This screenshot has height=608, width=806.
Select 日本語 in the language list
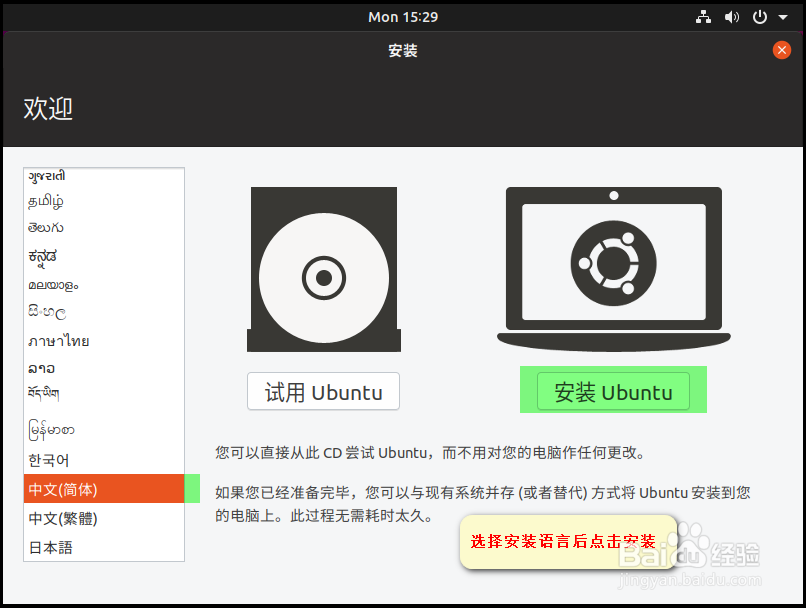tap(104, 547)
